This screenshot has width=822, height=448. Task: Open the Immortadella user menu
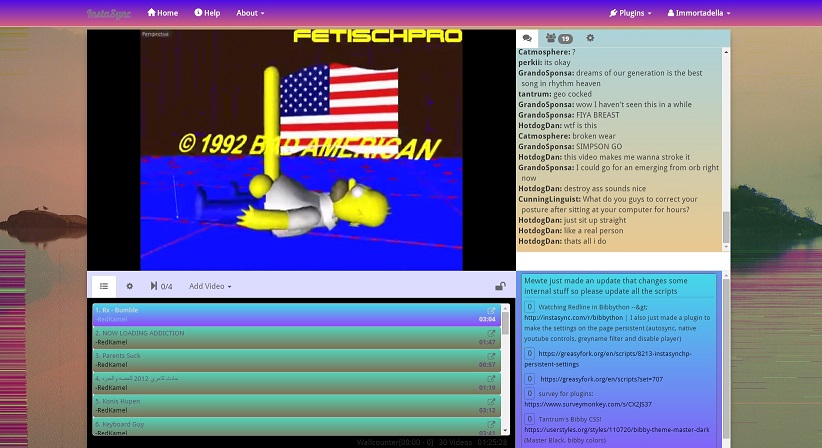(699, 13)
